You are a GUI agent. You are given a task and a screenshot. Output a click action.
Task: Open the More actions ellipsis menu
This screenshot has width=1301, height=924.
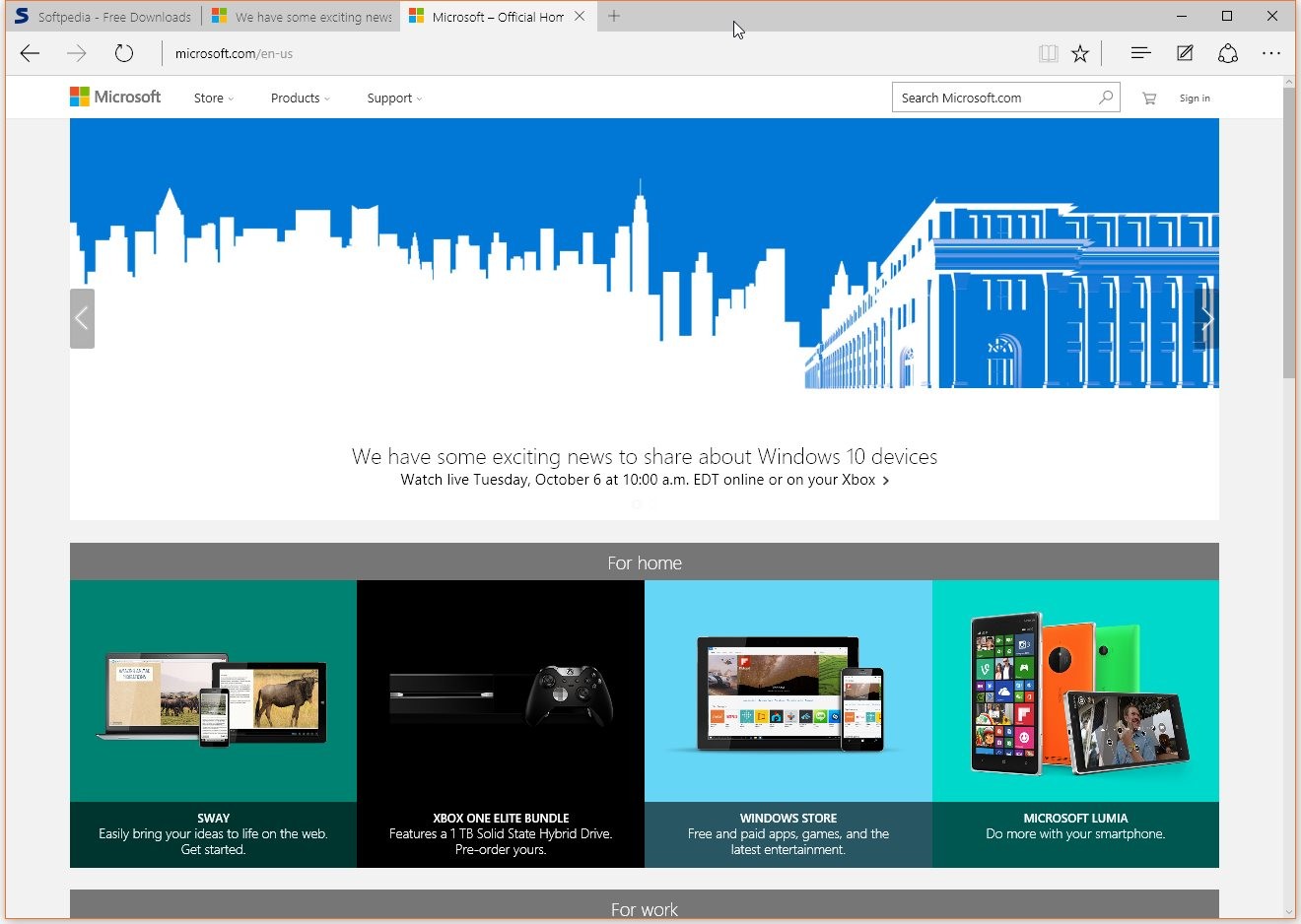(1271, 53)
